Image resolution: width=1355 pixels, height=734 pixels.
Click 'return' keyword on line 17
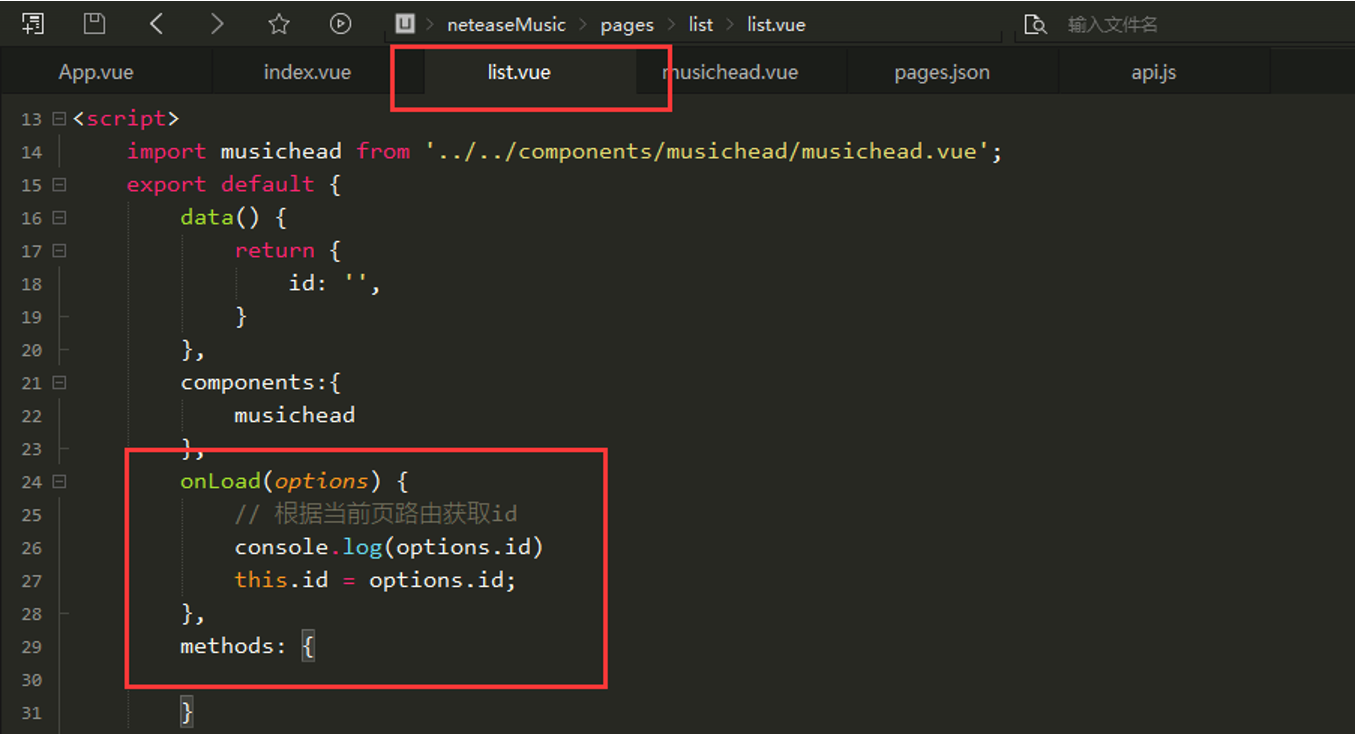(274, 251)
